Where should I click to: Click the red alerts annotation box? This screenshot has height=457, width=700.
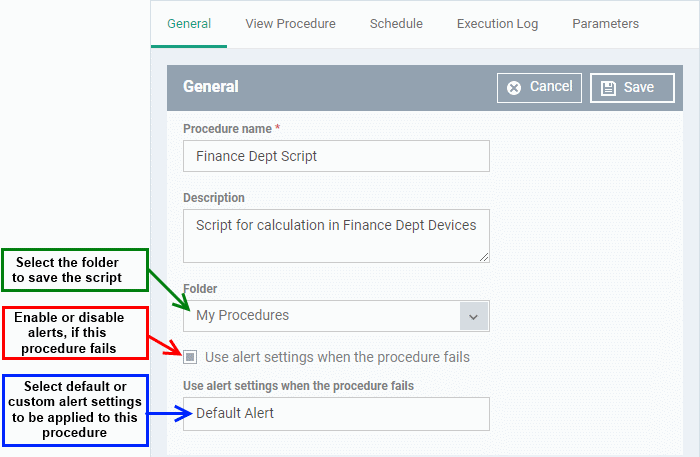[x=75, y=333]
